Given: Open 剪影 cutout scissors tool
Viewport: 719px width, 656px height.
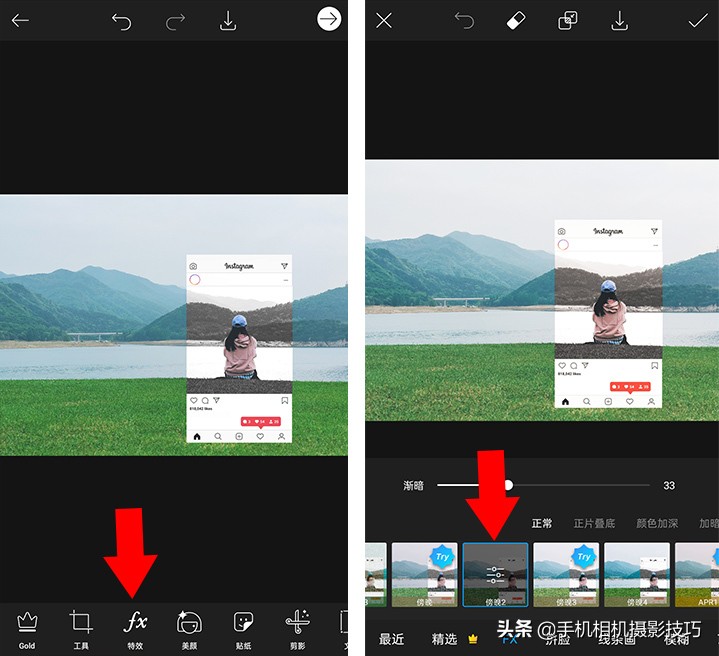Looking at the screenshot, I should pyautogui.click(x=298, y=630).
